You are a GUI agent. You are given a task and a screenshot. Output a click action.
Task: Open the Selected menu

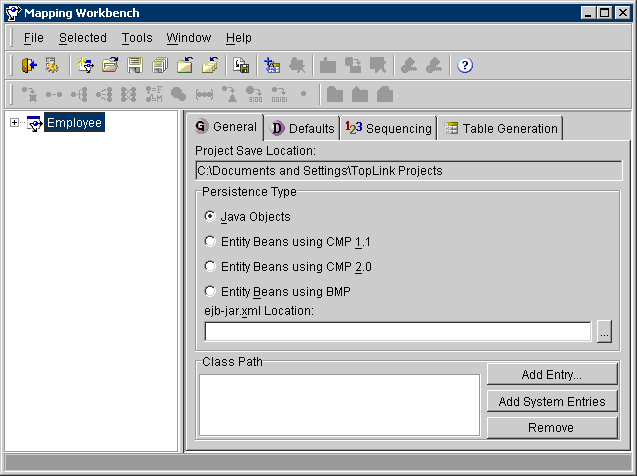pyautogui.click(x=82, y=38)
